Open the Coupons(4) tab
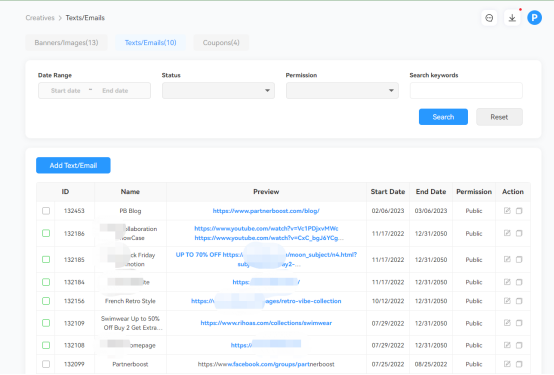The height and width of the screenshot is (375, 554). point(221,42)
